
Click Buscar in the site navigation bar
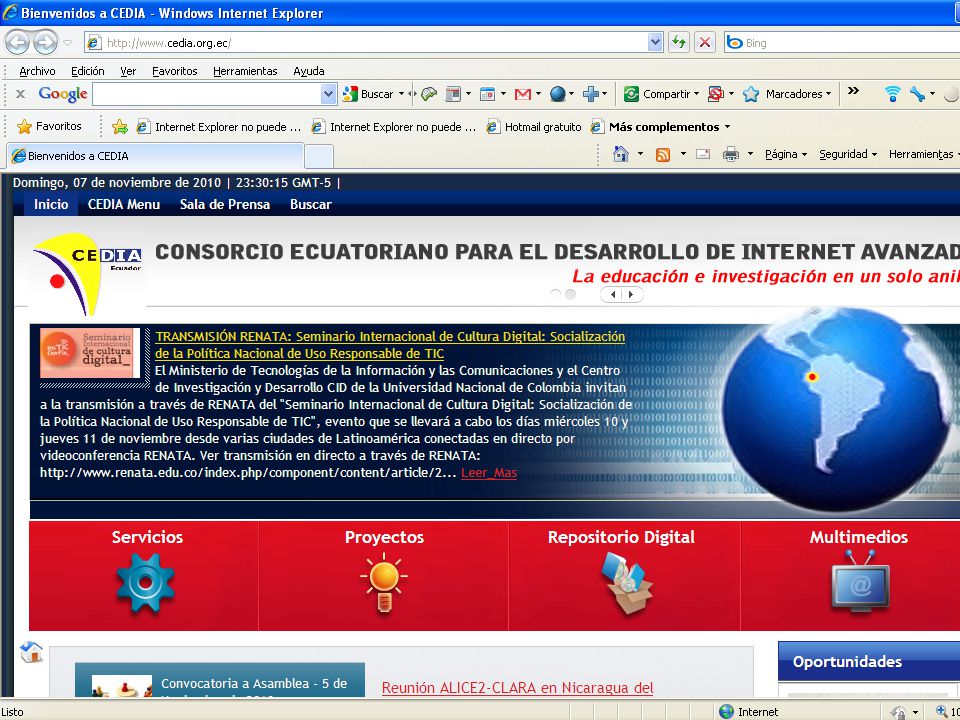(311, 204)
